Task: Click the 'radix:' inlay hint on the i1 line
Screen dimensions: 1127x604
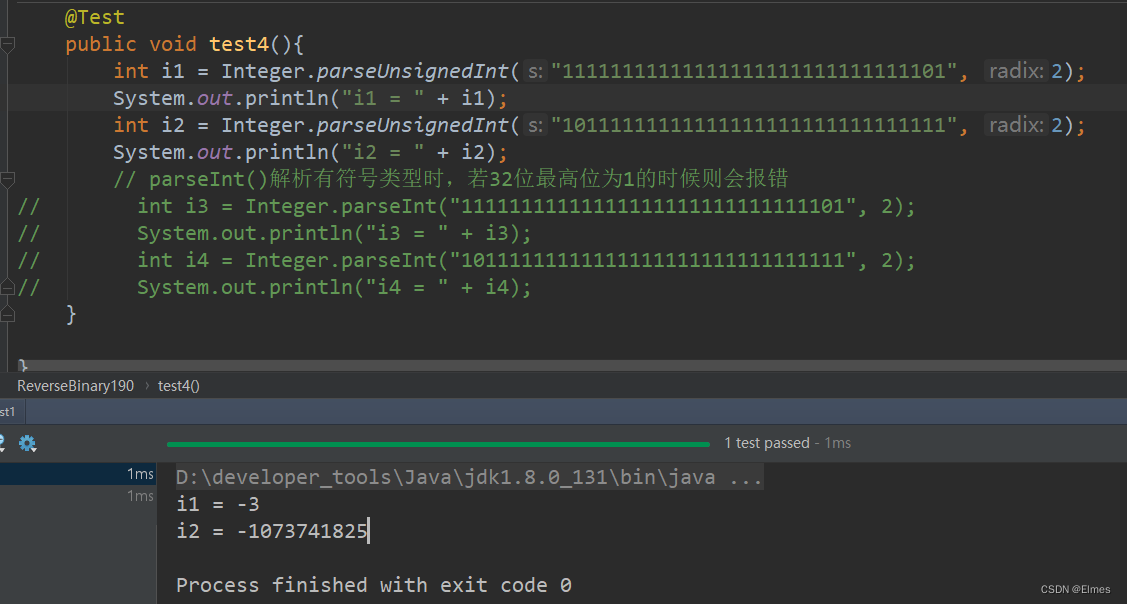Action: pos(1016,71)
